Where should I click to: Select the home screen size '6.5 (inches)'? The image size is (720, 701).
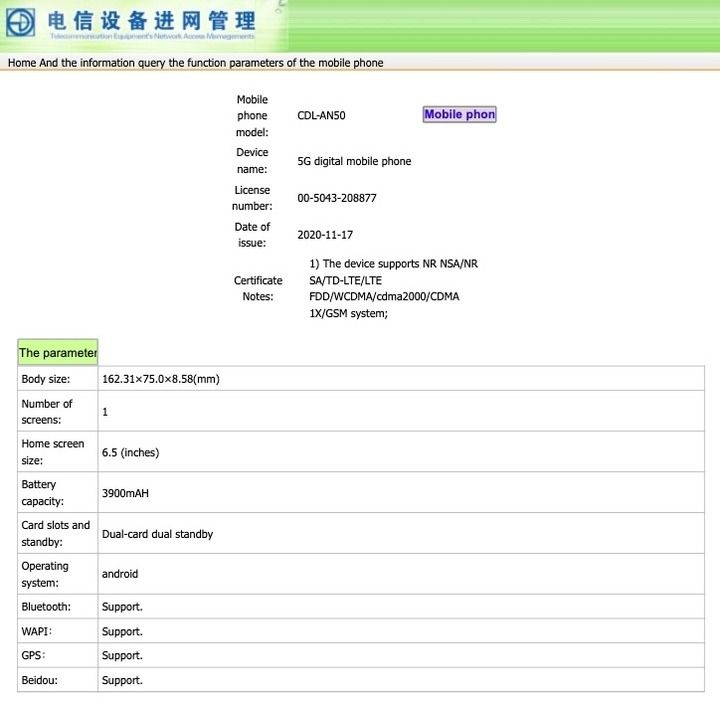(130, 452)
